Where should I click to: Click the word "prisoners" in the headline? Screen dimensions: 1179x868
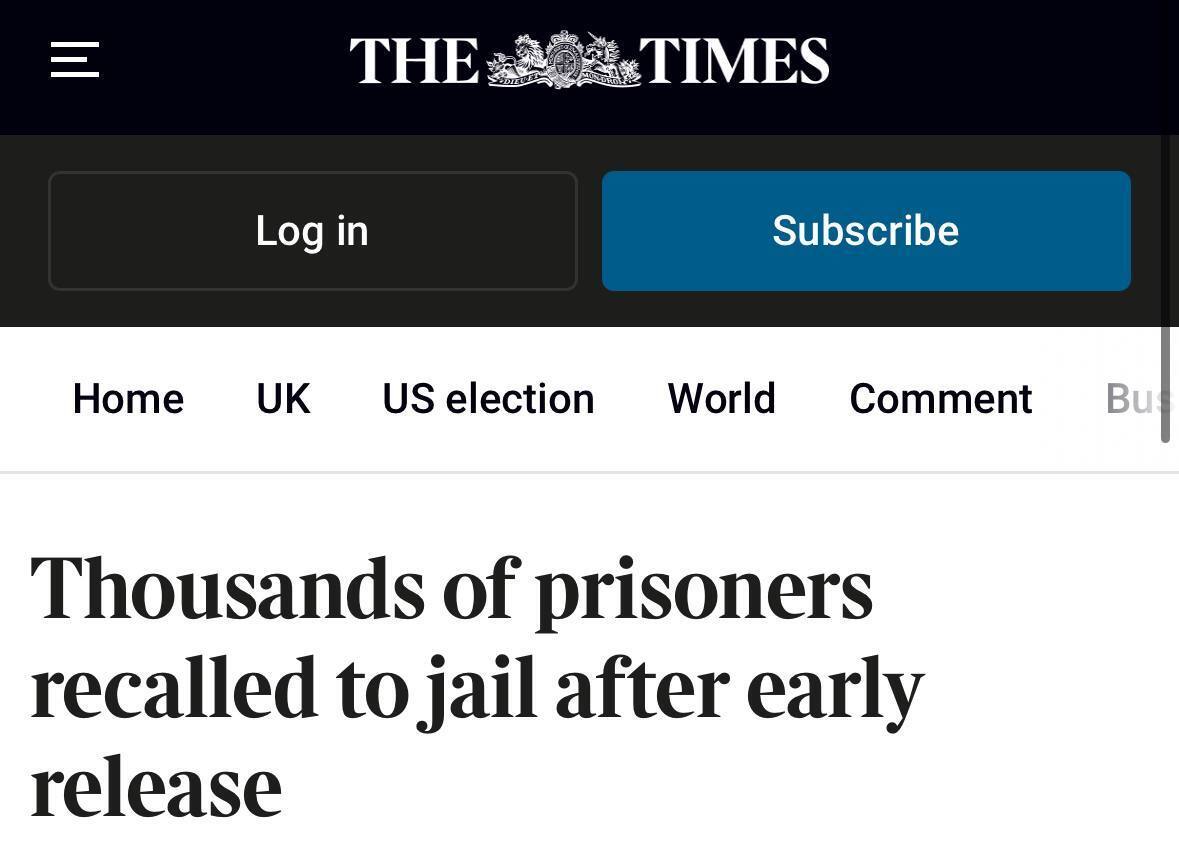click(x=704, y=590)
